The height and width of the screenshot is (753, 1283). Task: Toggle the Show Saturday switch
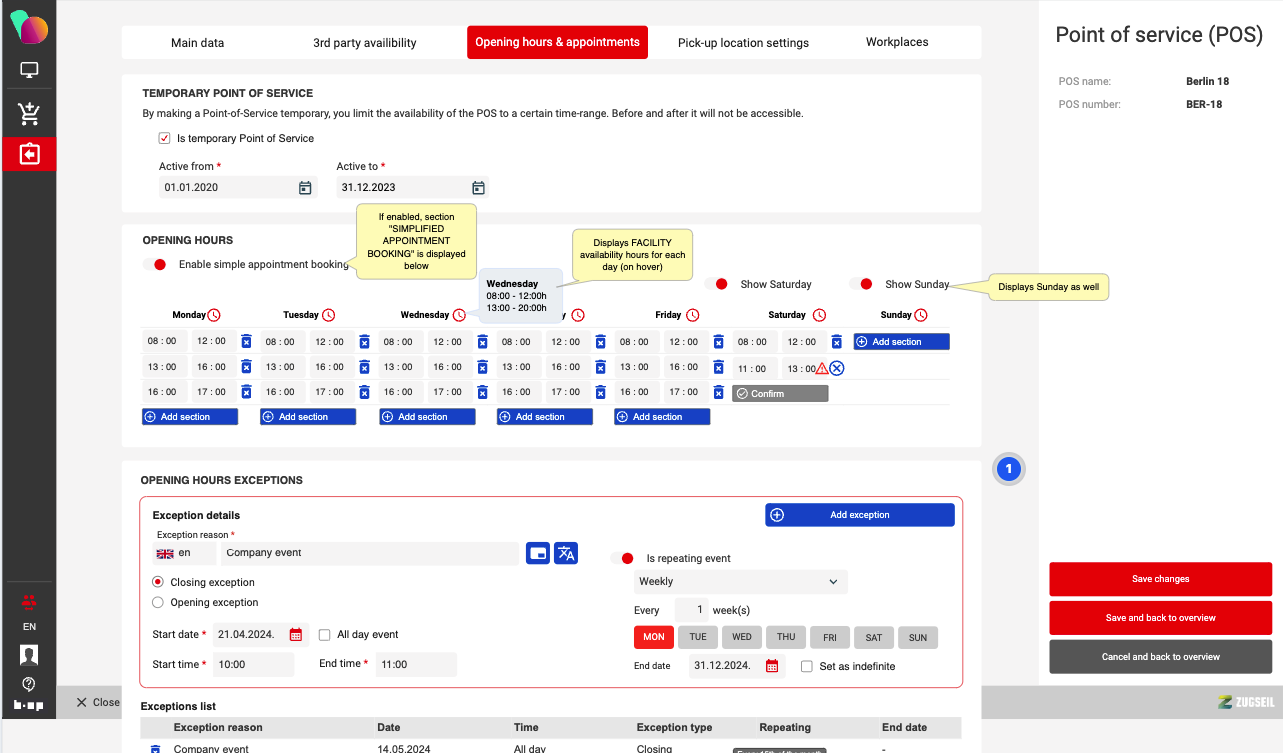click(716, 284)
